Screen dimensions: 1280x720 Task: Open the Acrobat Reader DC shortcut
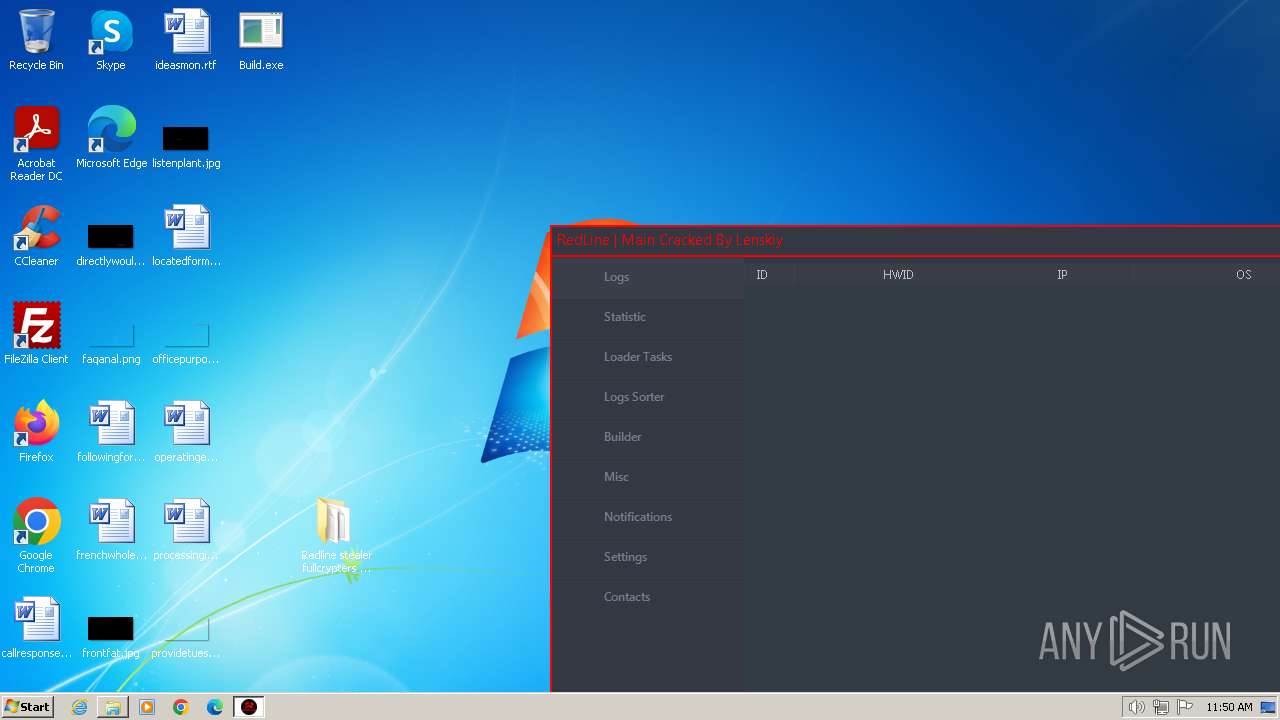pos(36,143)
